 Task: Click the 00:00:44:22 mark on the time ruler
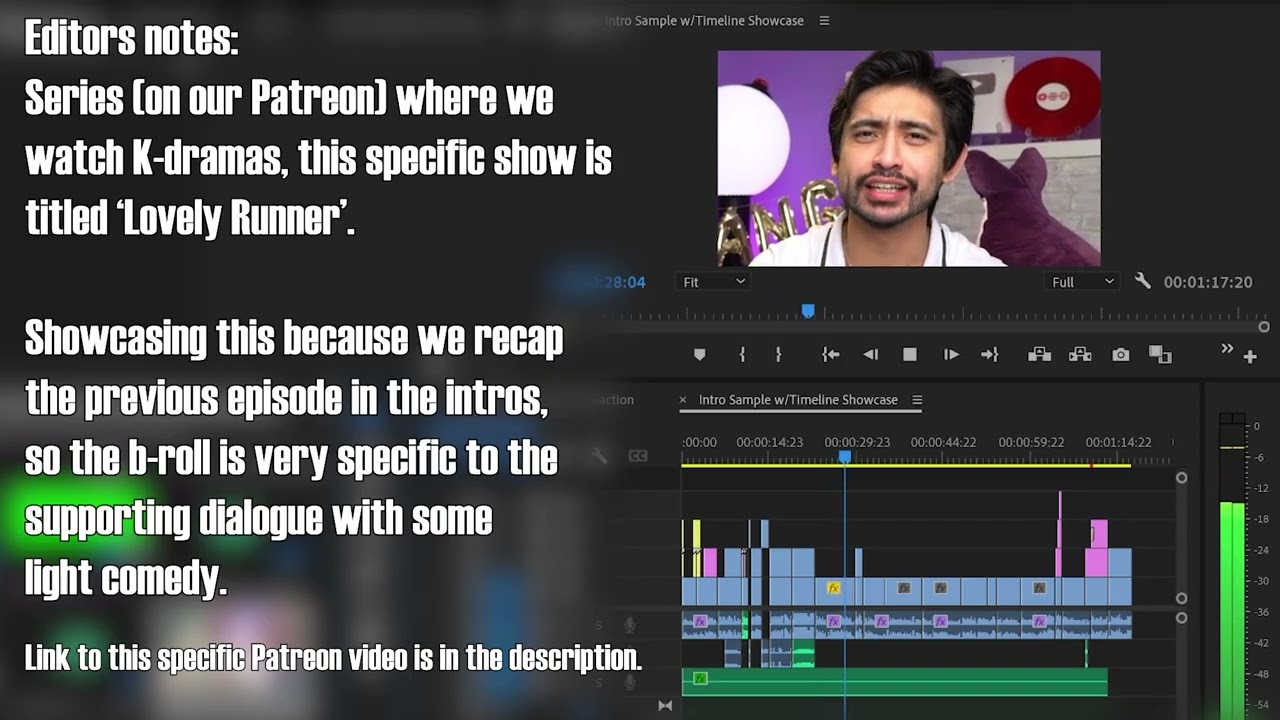tap(943, 442)
